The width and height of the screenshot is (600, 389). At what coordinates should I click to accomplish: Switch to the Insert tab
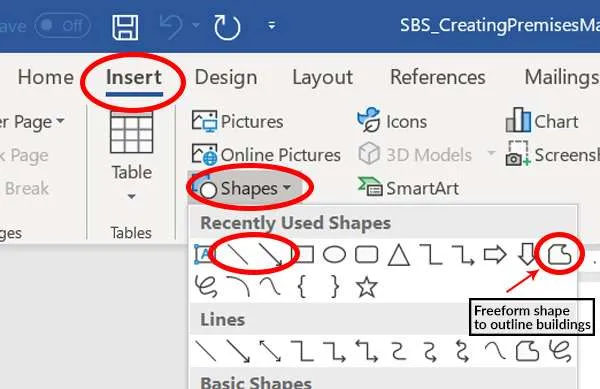134,78
